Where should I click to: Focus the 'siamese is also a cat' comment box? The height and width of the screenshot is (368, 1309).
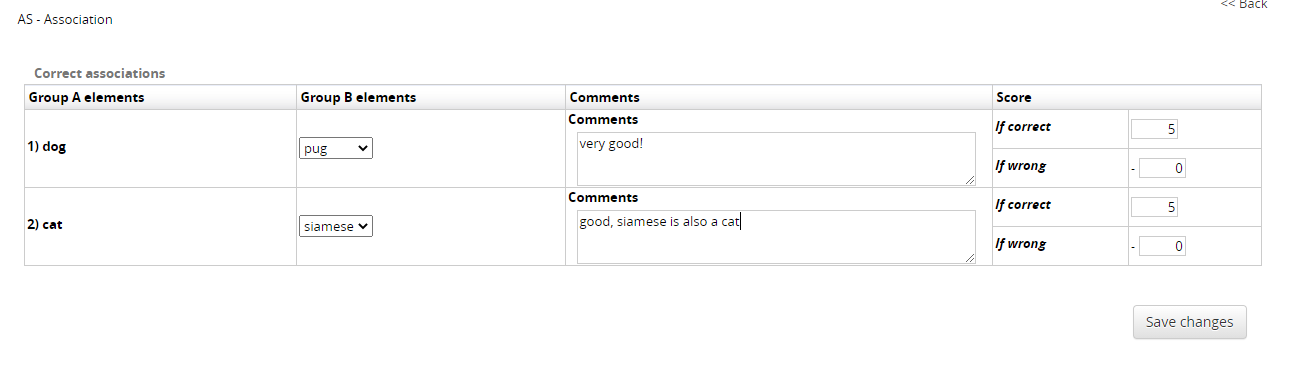pyautogui.click(x=776, y=237)
